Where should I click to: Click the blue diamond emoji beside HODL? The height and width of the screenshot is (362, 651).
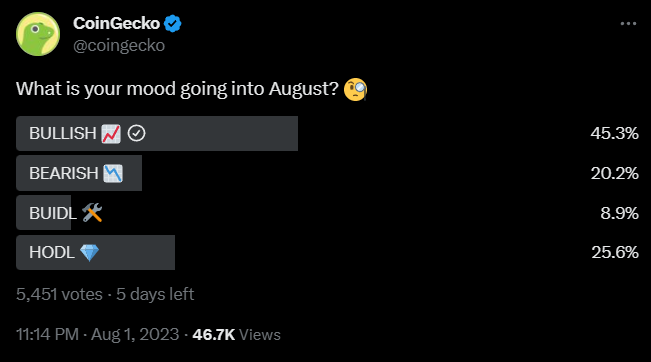[x=89, y=253]
